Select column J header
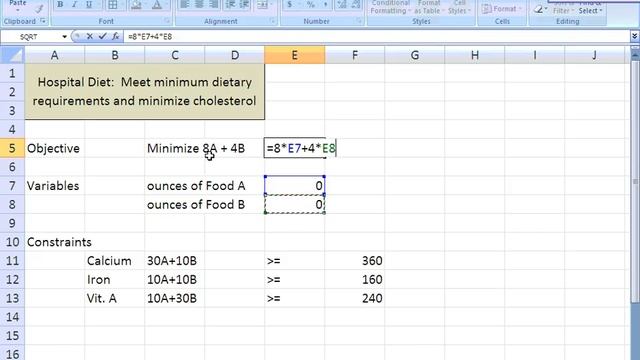Viewport: 640px width, 360px height. (x=595, y=55)
